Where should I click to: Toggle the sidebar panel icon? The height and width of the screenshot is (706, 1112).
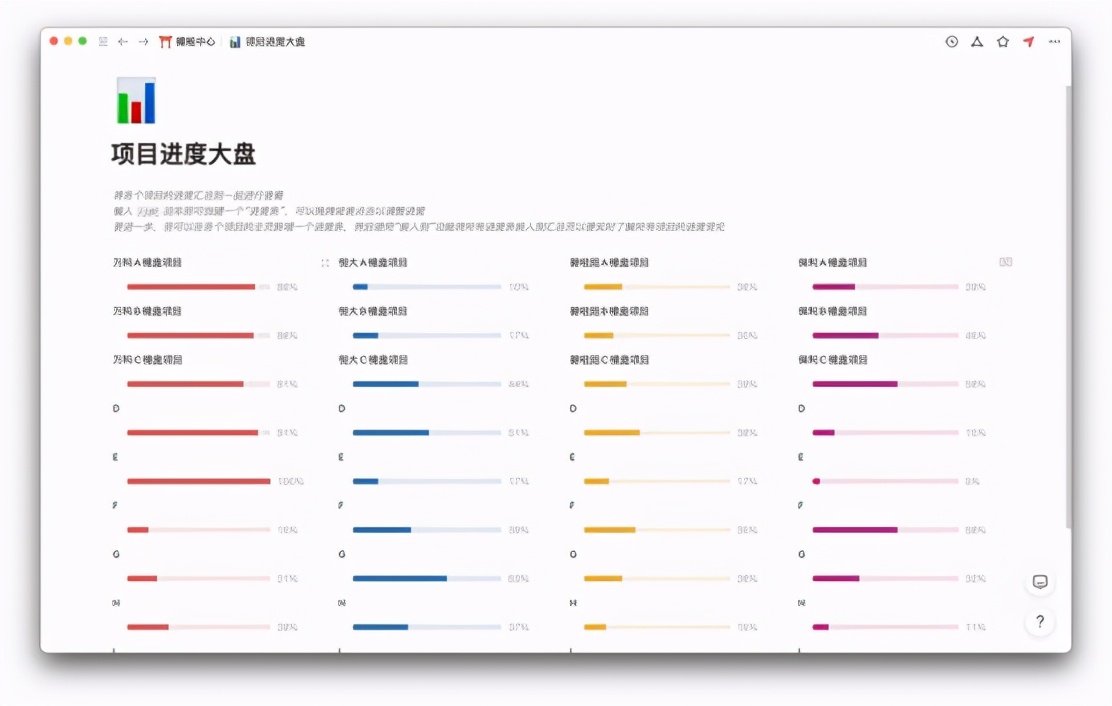[101, 41]
